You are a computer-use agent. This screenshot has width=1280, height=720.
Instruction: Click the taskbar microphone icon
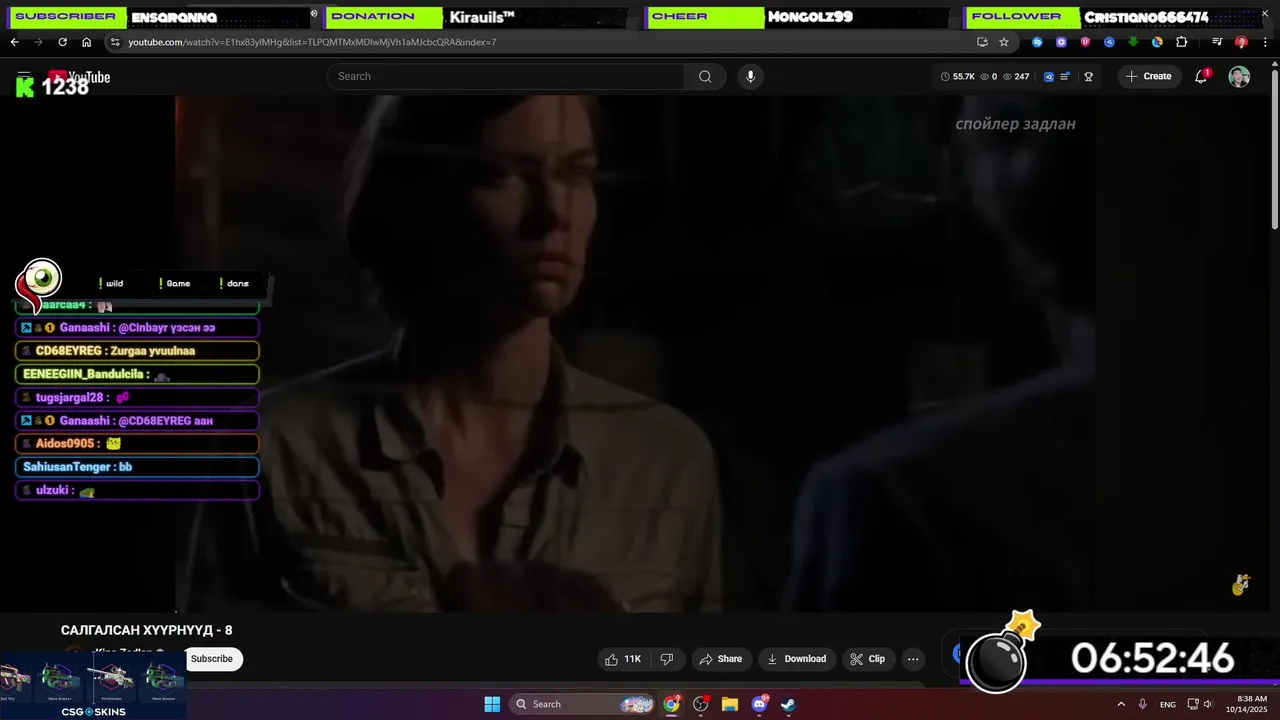(1142, 704)
